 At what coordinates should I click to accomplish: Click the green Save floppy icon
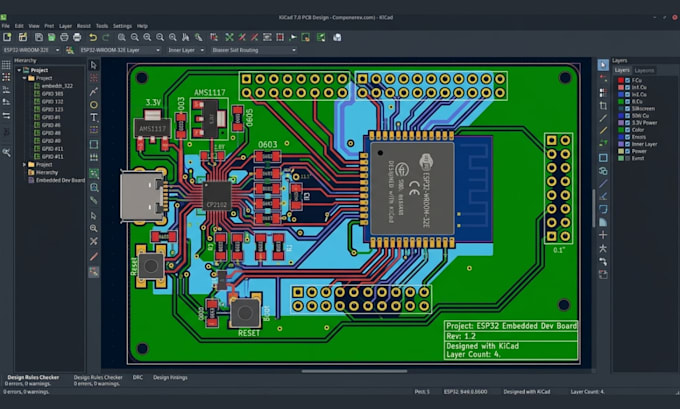[52, 37]
